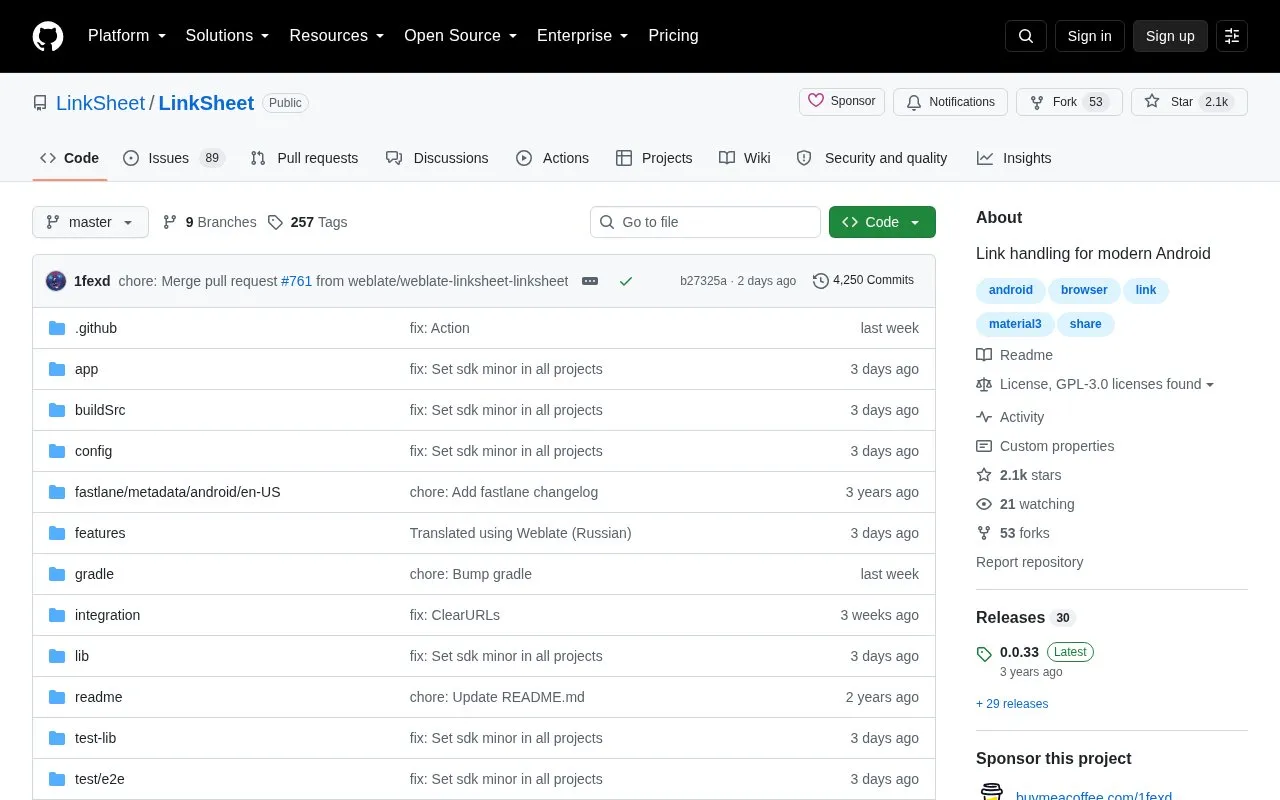The height and width of the screenshot is (800, 1280).
Task: Click the repository icon before LinkSheet owner
Action: [x=40, y=103]
